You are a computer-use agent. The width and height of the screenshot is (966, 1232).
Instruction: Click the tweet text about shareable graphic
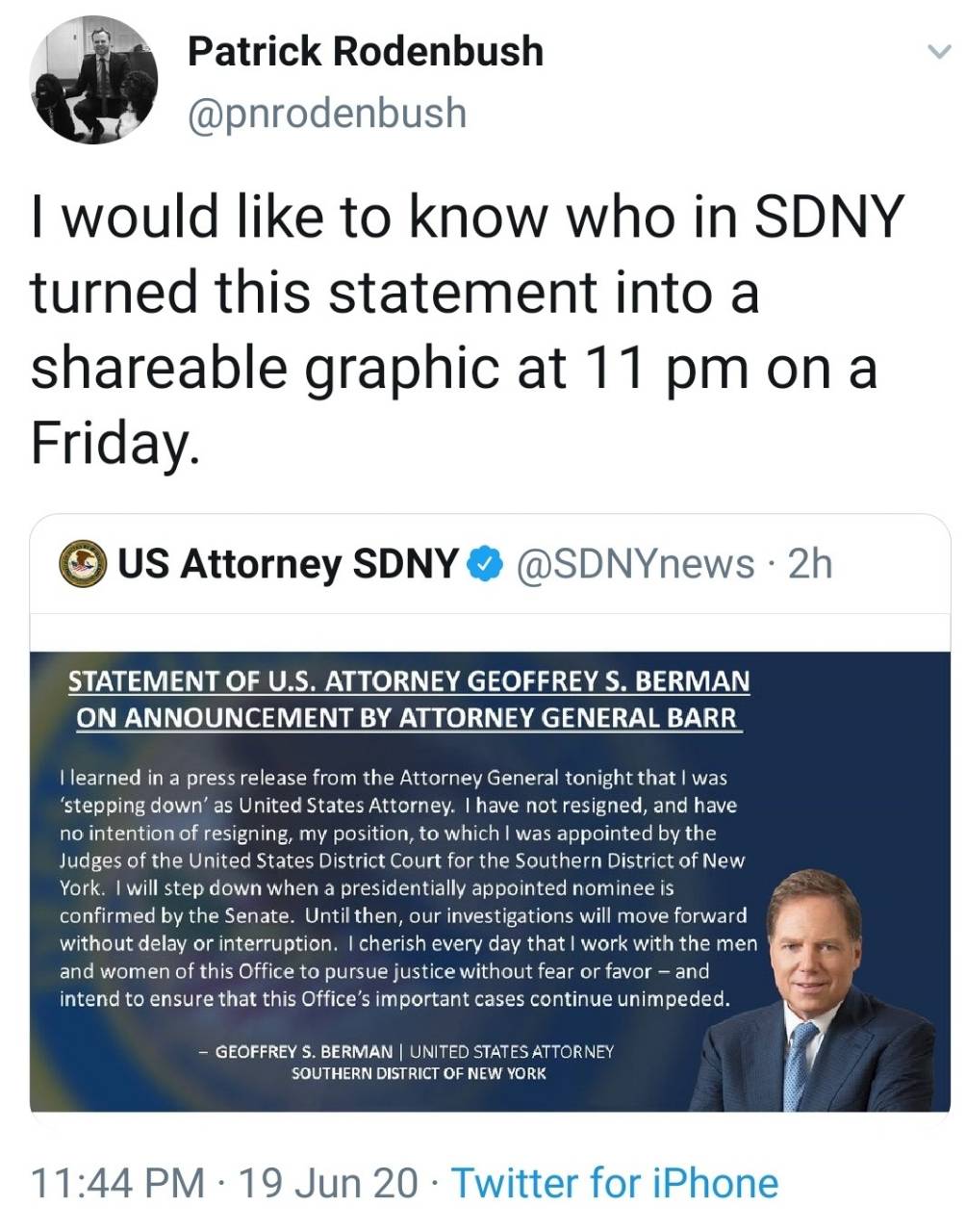click(x=469, y=329)
